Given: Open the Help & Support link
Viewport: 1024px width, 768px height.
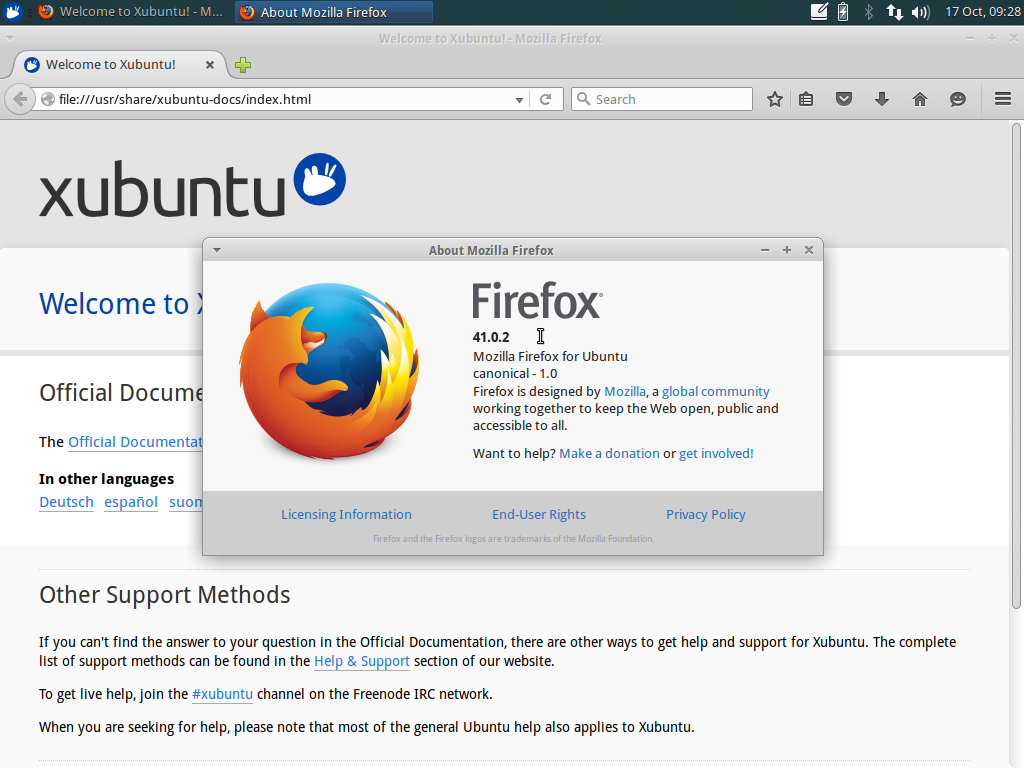Looking at the screenshot, I should click(x=362, y=661).
